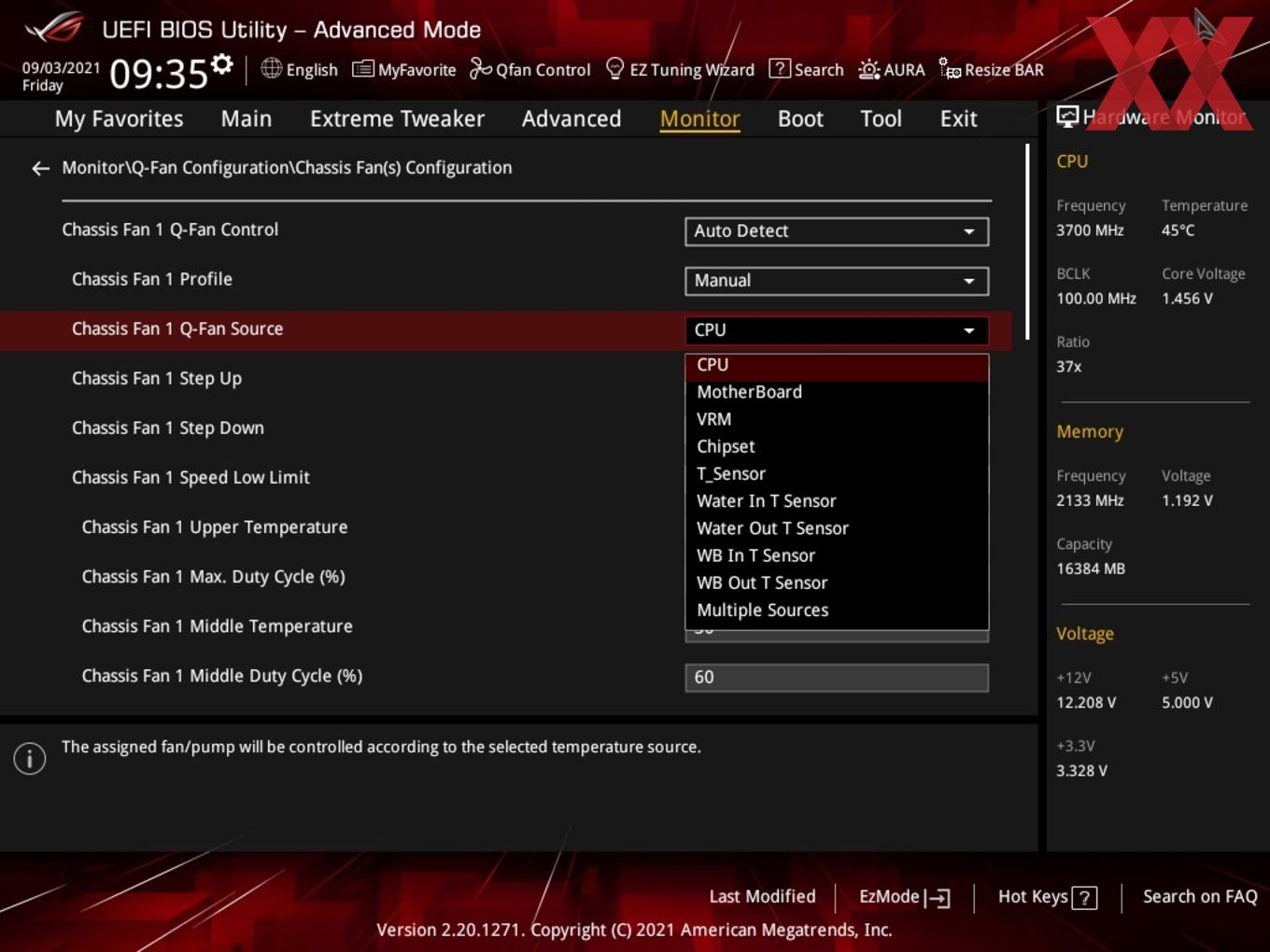Open Hot Keys help

click(1047, 897)
